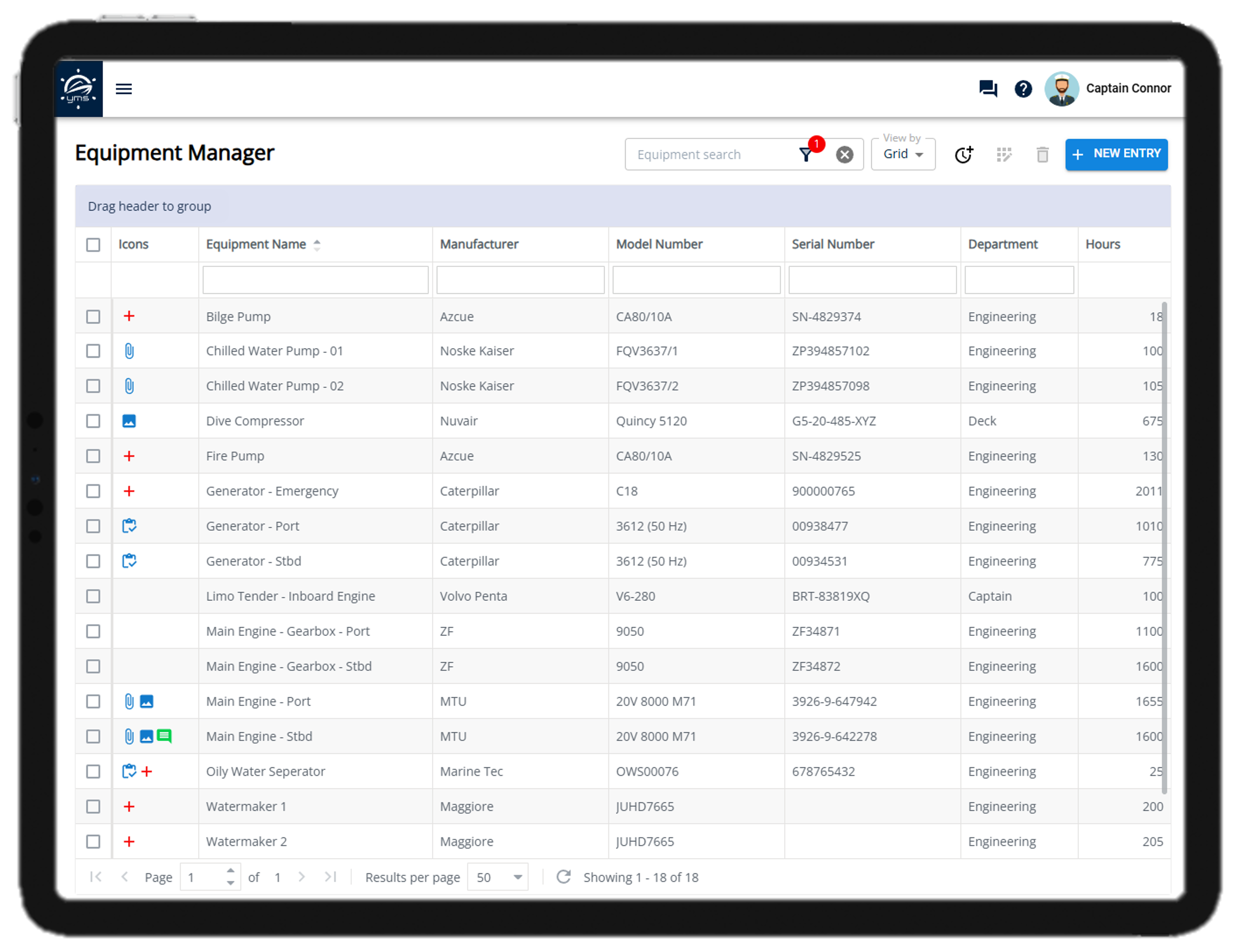This screenshot has height=952, width=1238.
Task: Go to the next page
Action: tap(301, 877)
